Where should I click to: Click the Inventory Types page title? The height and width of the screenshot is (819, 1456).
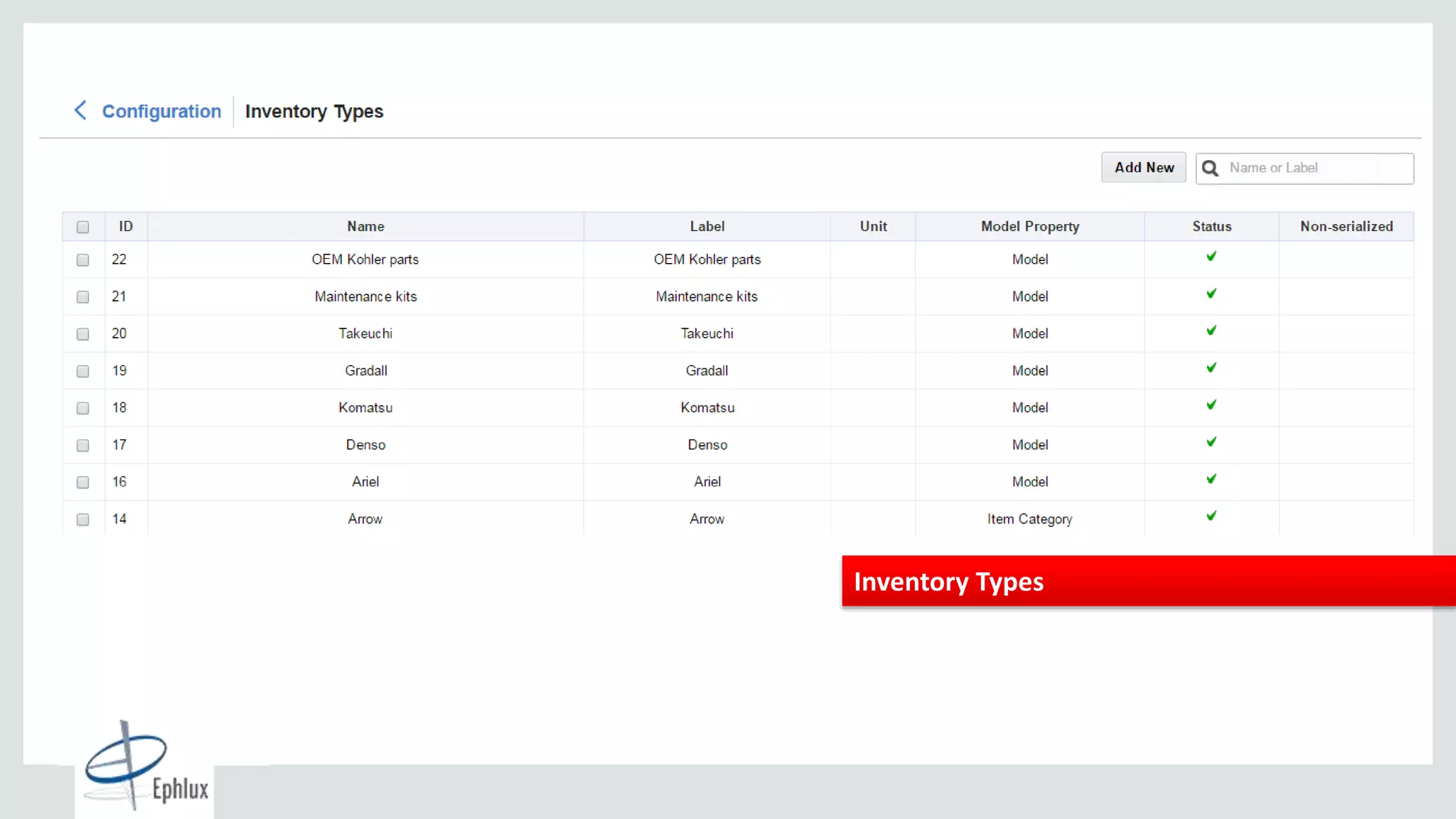coord(314,112)
